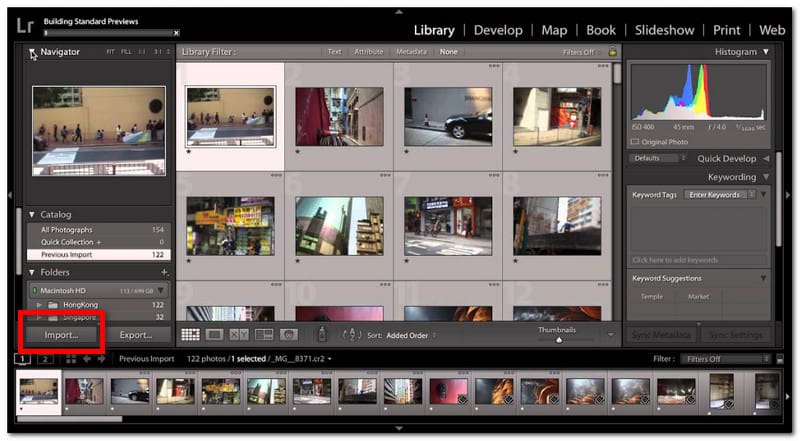Select 1:1 zoom level in Navigator
The image size is (800, 441).
click(x=142, y=52)
